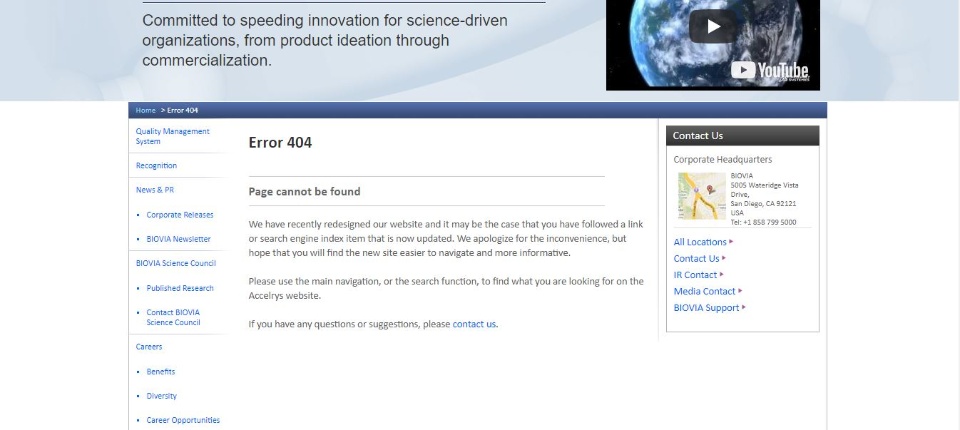Click the Corporate Headquarters label

coord(722,159)
